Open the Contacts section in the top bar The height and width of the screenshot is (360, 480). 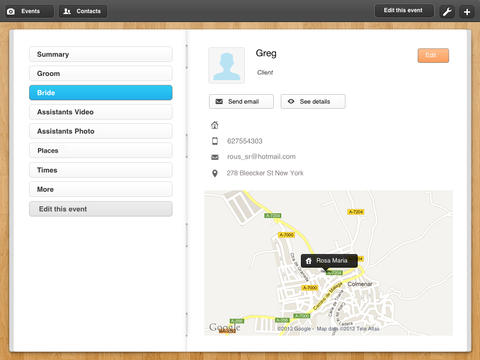[x=83, y=11]
